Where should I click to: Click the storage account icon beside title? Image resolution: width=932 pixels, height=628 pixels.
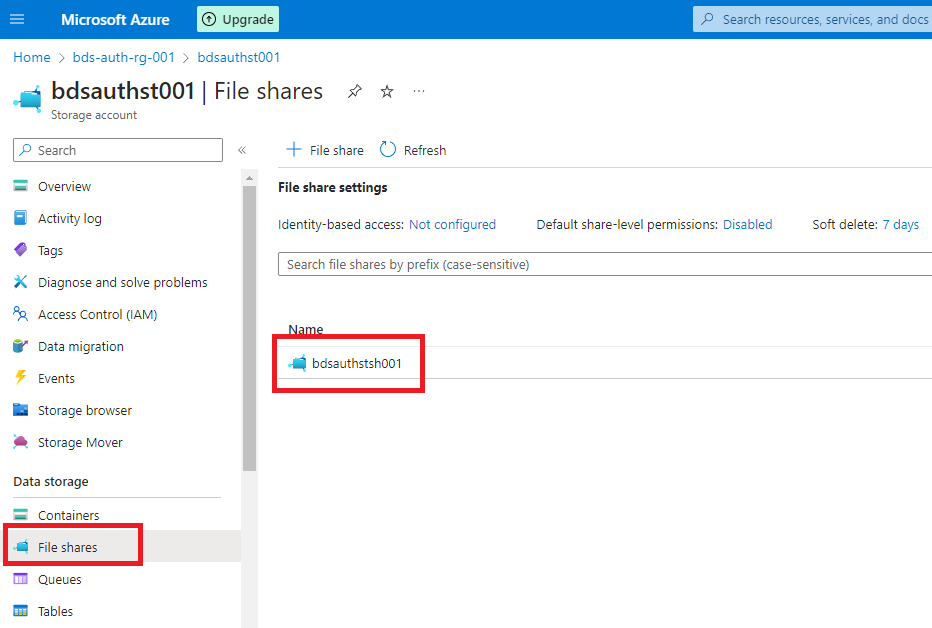click(x=28, y=99)
